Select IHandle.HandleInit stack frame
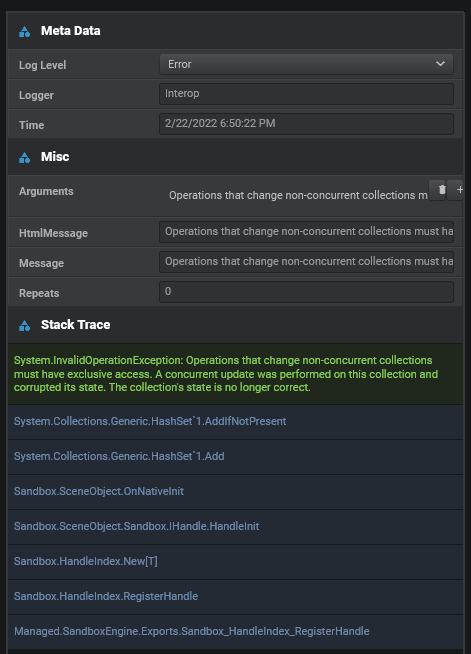The image size is (471, 654). [235, 527]
